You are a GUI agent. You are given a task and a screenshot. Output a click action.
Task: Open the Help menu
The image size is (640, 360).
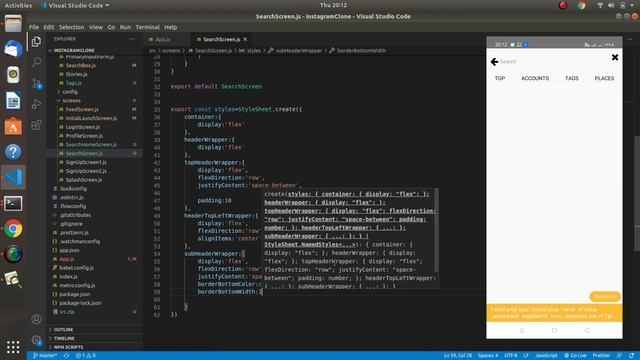pyautogui.click(x=171, y=27)
